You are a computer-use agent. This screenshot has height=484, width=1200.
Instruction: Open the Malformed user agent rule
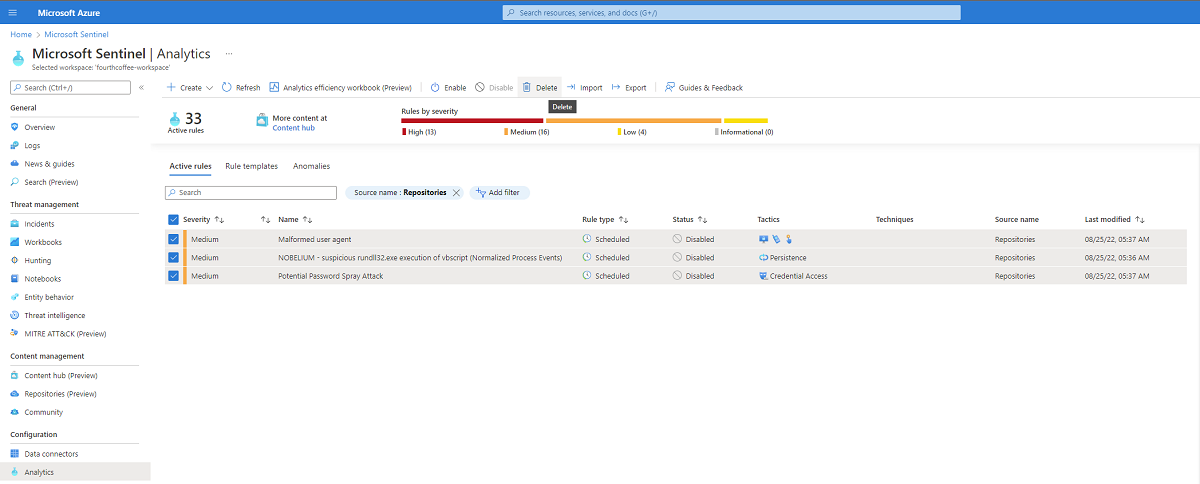(317, 239)
